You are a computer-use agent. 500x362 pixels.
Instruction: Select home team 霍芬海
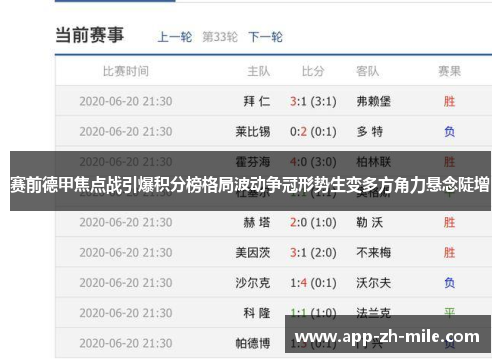tap(253, 162)
